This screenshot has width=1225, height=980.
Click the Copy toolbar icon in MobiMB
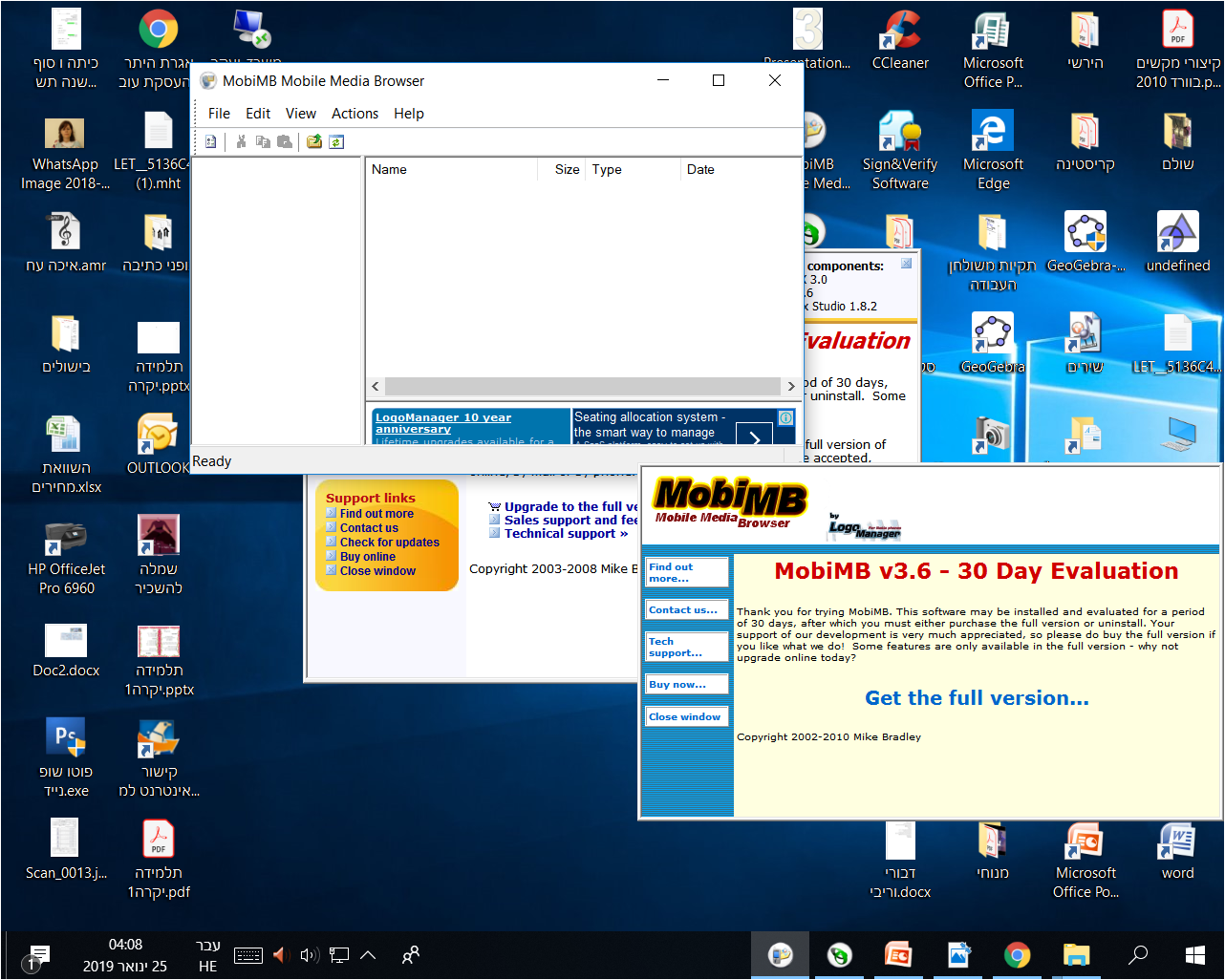coord(263,142)
